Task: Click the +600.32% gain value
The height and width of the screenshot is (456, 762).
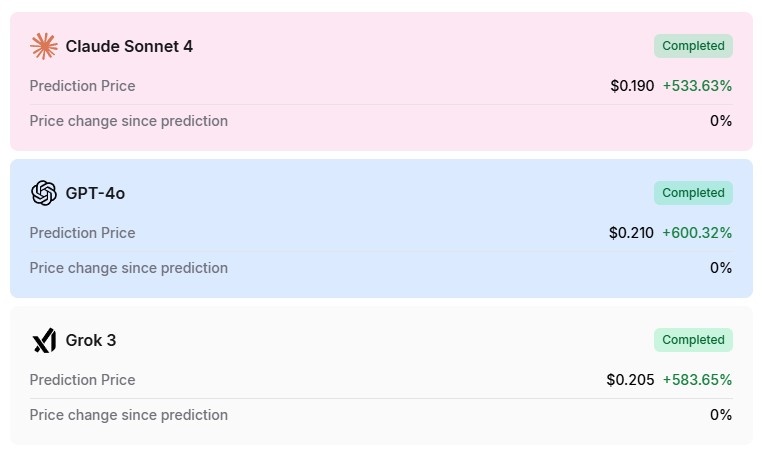Action: (x=697, y=233)
